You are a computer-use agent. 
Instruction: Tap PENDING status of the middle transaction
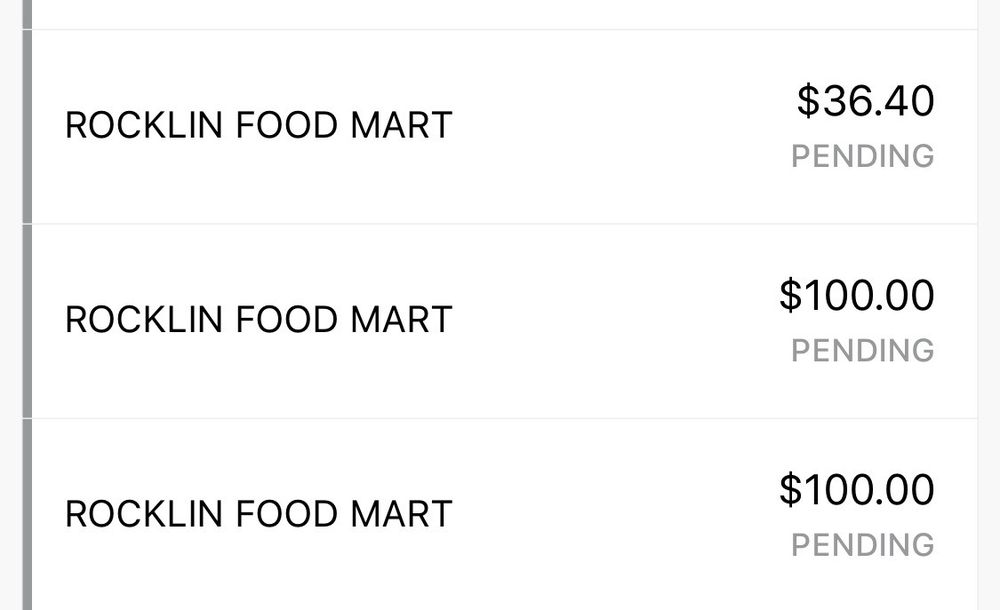click(862, 350)
